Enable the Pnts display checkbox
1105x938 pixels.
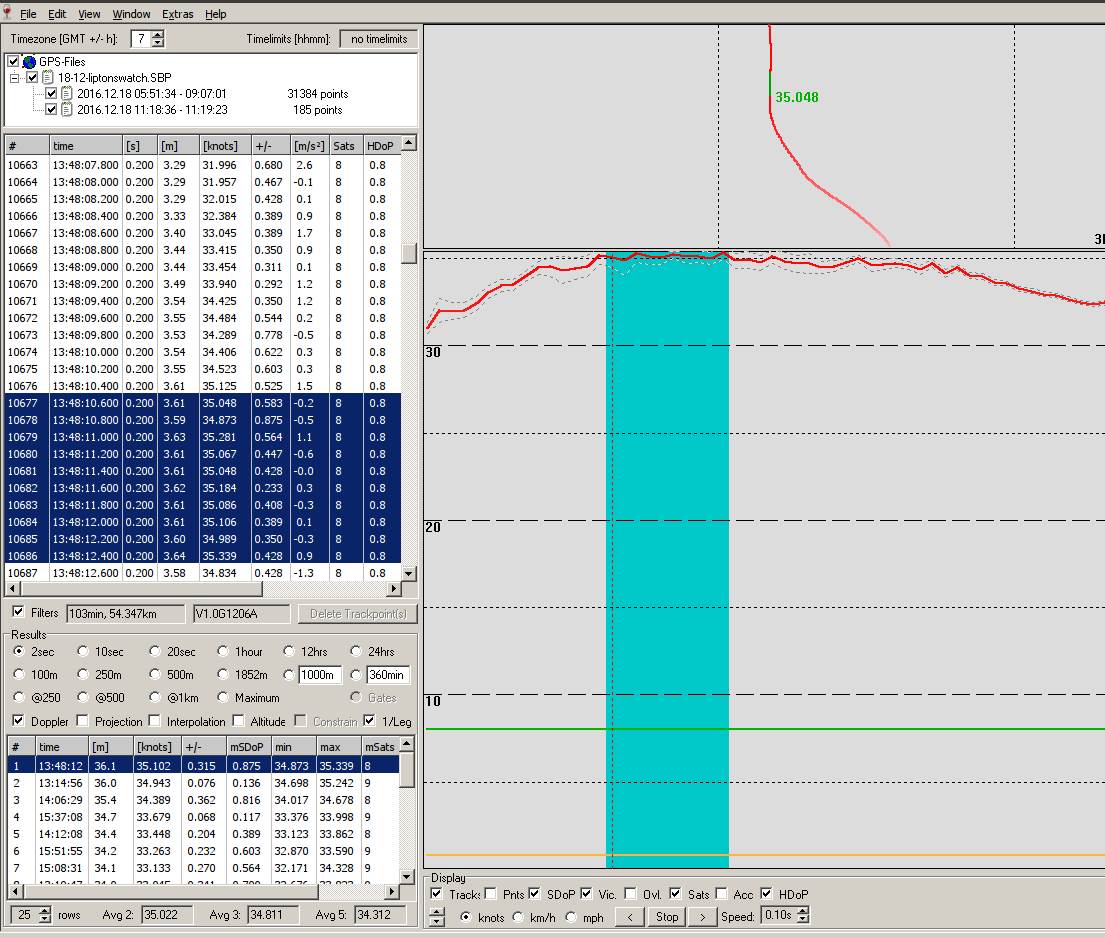pyautogui.click(x=489, y=893)
